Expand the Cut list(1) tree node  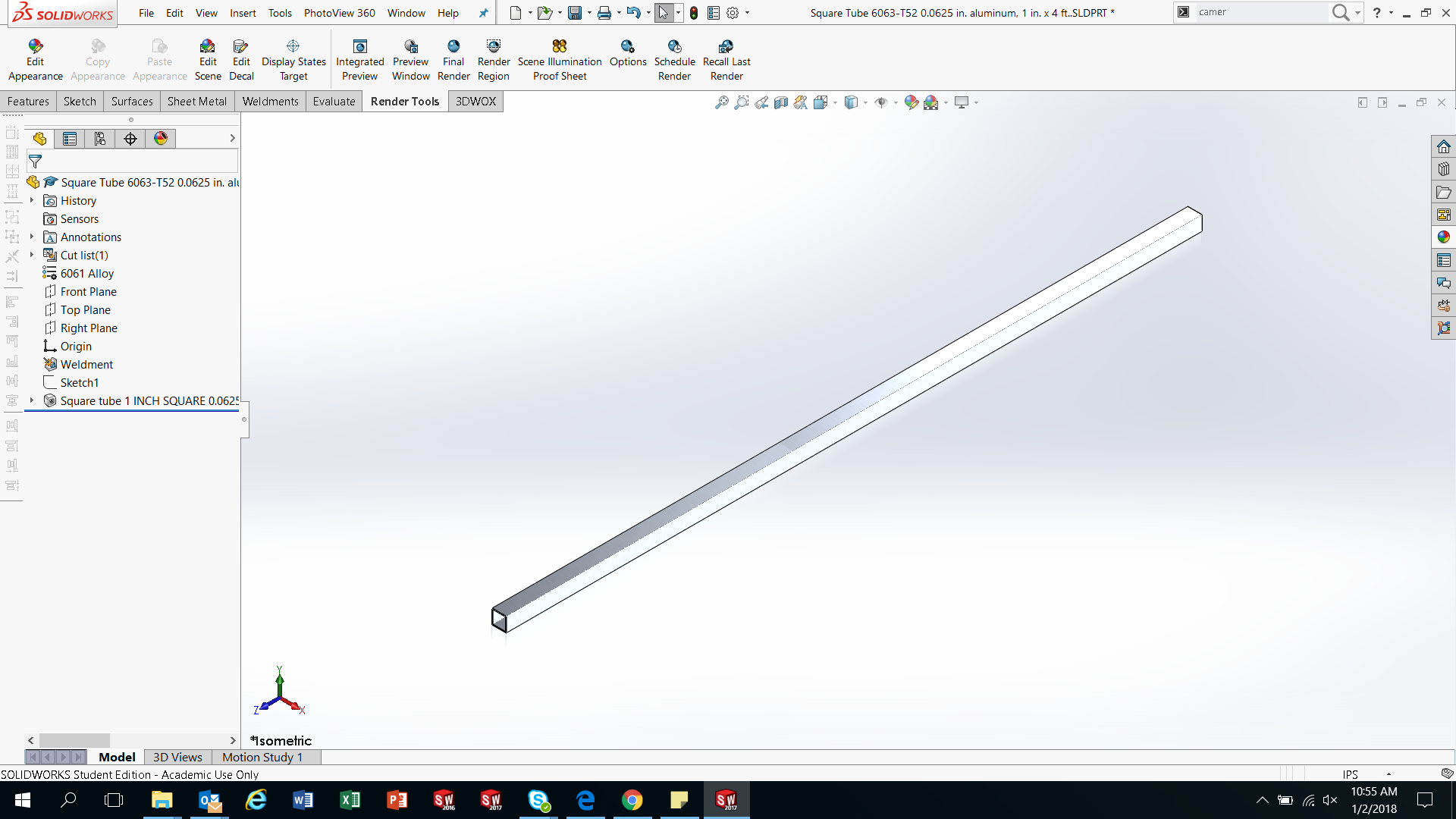tap(31, 255)
